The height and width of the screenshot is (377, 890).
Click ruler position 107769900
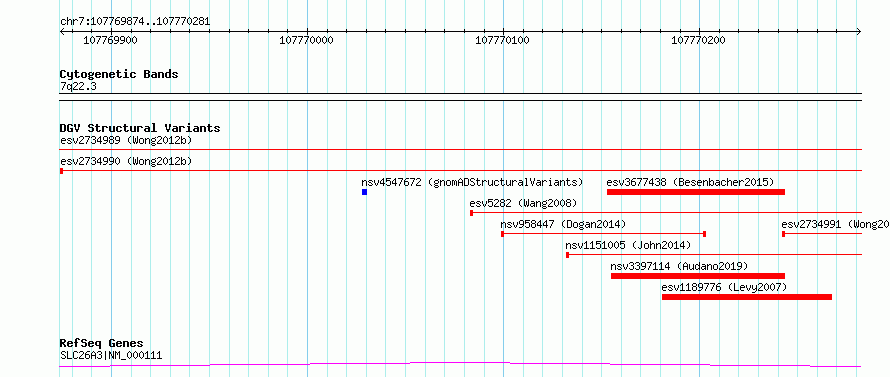pyautogui.click(x=110, y=40)
